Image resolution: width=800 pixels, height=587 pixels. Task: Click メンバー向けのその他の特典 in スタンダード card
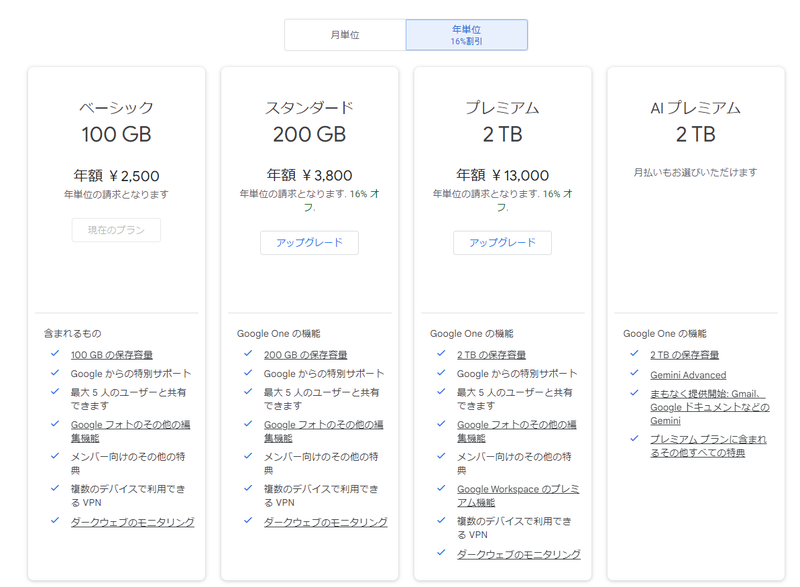click(x=321, y=463)
